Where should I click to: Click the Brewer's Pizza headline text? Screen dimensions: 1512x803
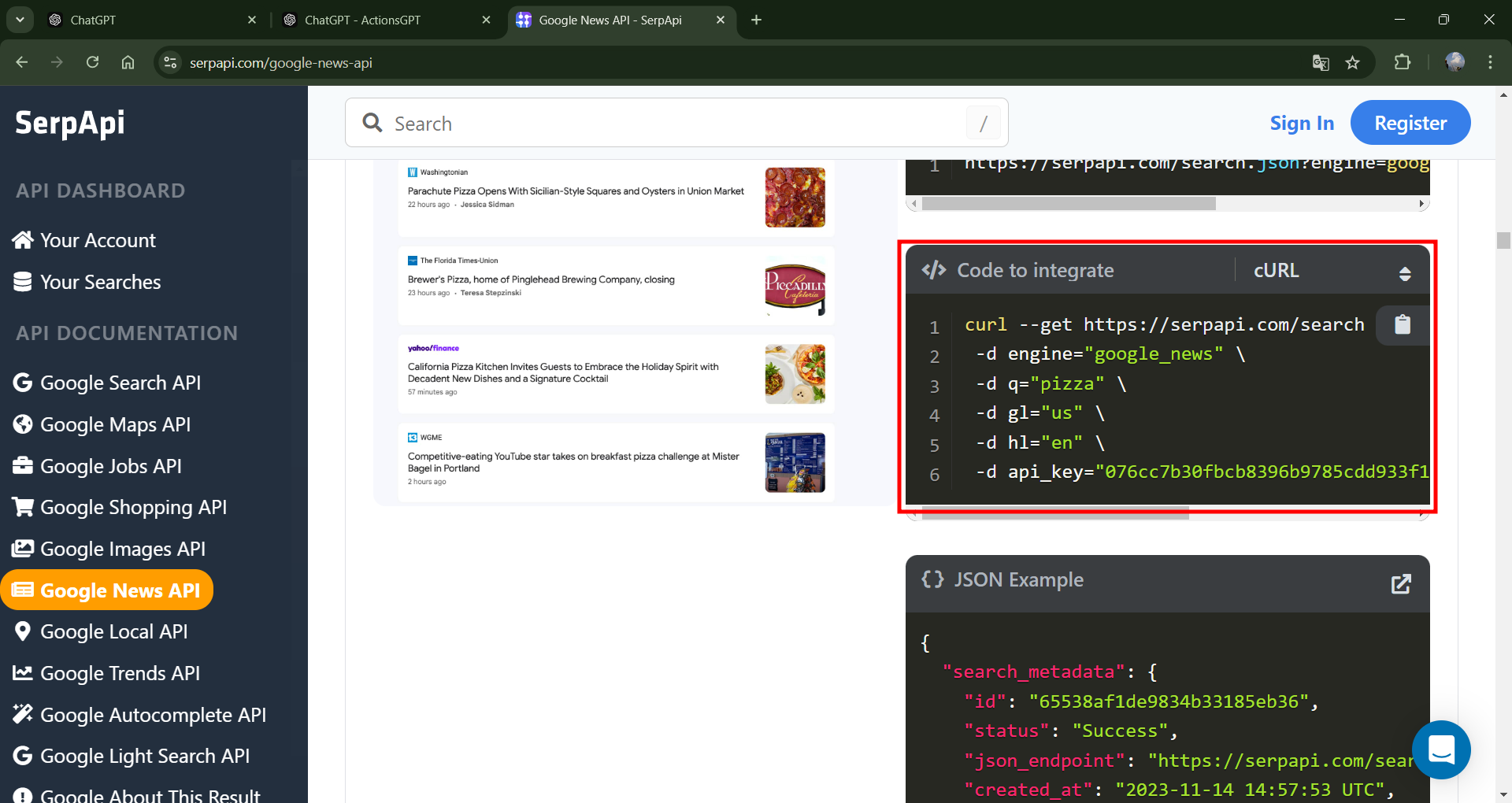(541, 279)
